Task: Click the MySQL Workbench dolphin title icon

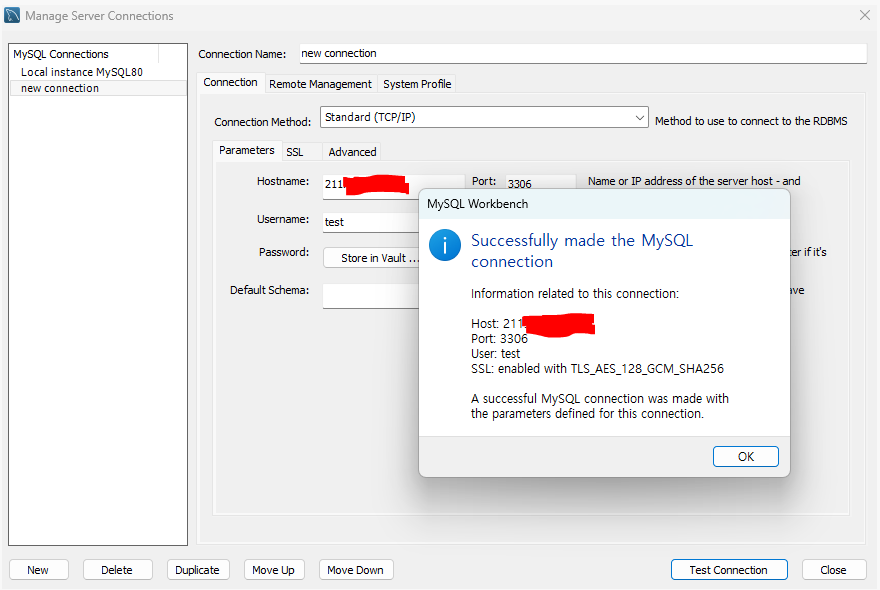Action: coord(12,15)
